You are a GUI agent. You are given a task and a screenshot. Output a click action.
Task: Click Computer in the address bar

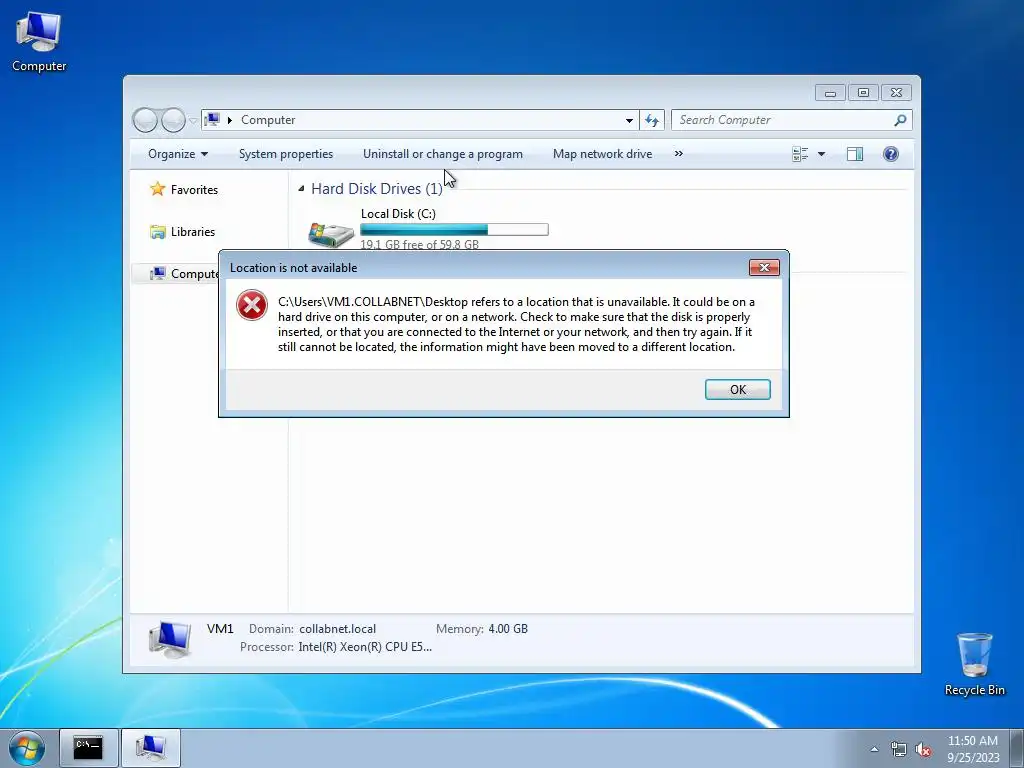click(268, 120)
